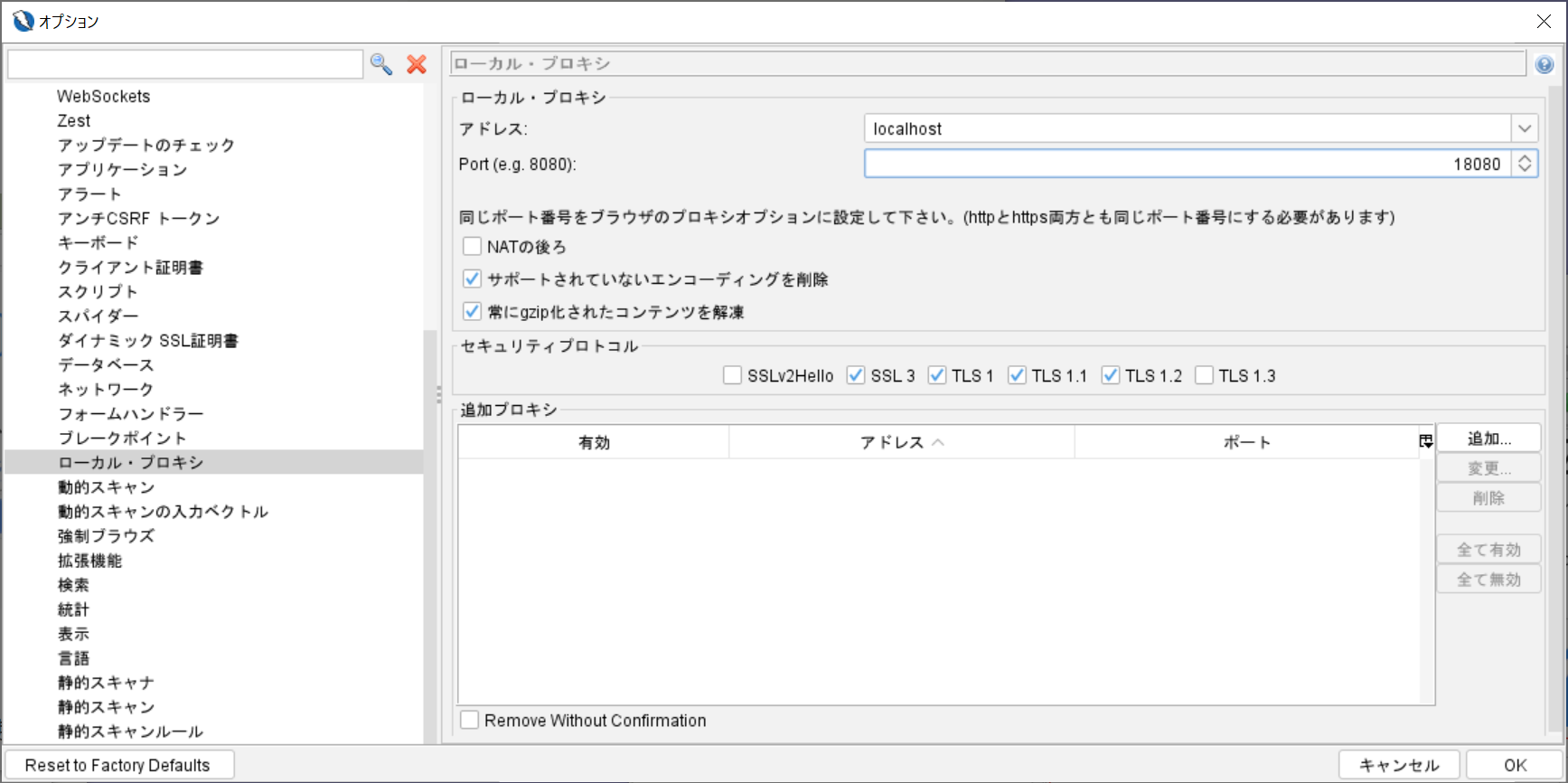Click the options search text field
Viewport: 1568px width, 783px height.
click(185, 64)
